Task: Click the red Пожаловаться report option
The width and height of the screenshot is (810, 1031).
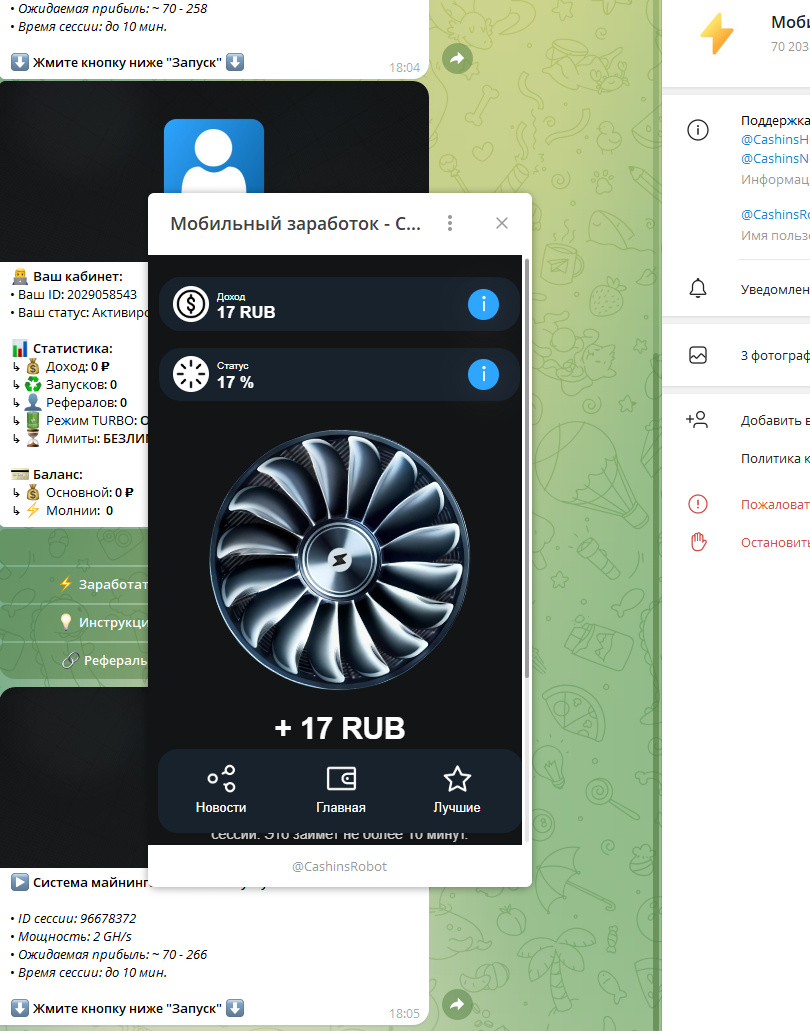Action: click(x=775, y=504)
